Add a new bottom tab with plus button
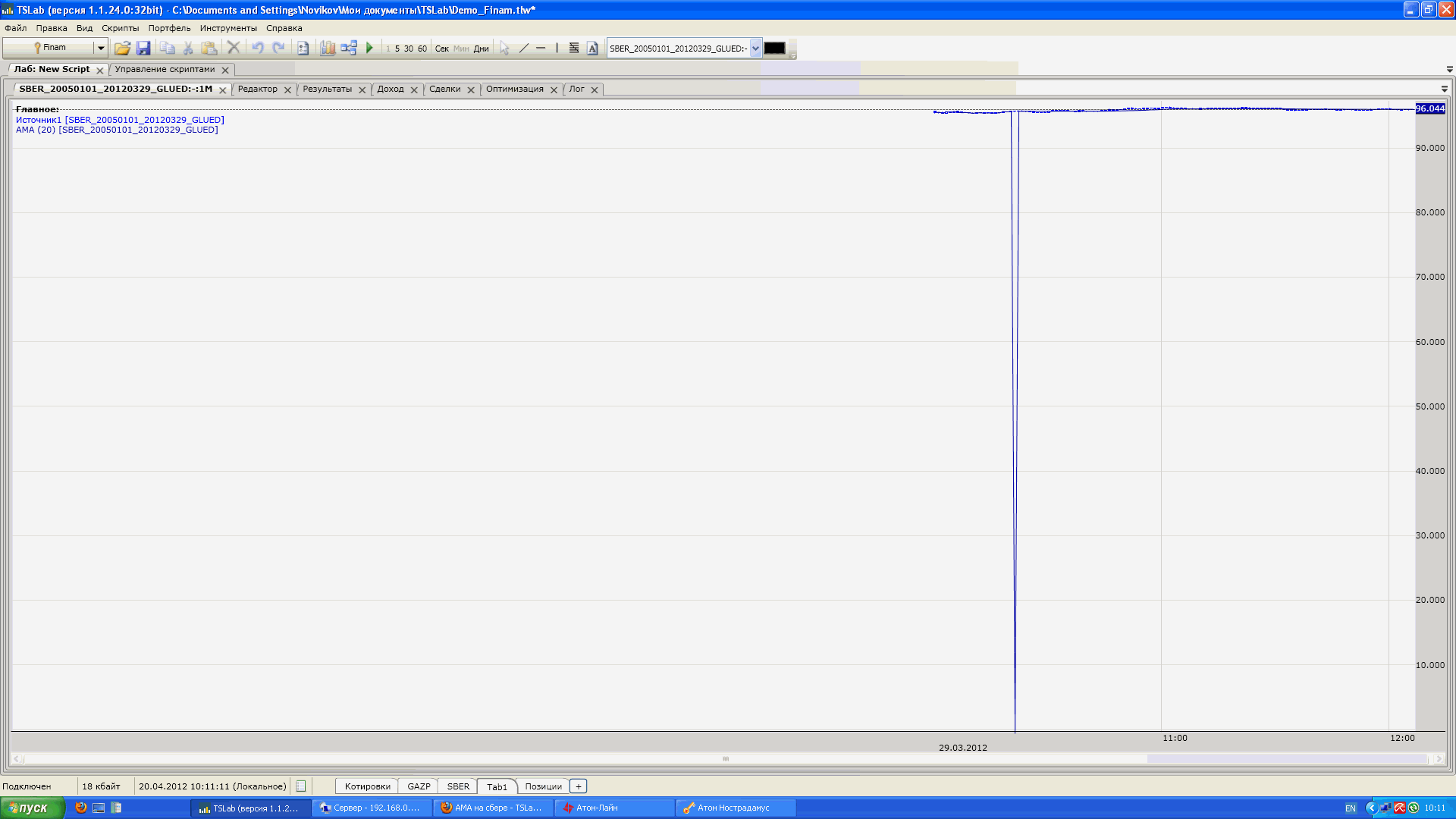Image resolution: width=1456 pixels, height=819 pixels. coord(578,786)
